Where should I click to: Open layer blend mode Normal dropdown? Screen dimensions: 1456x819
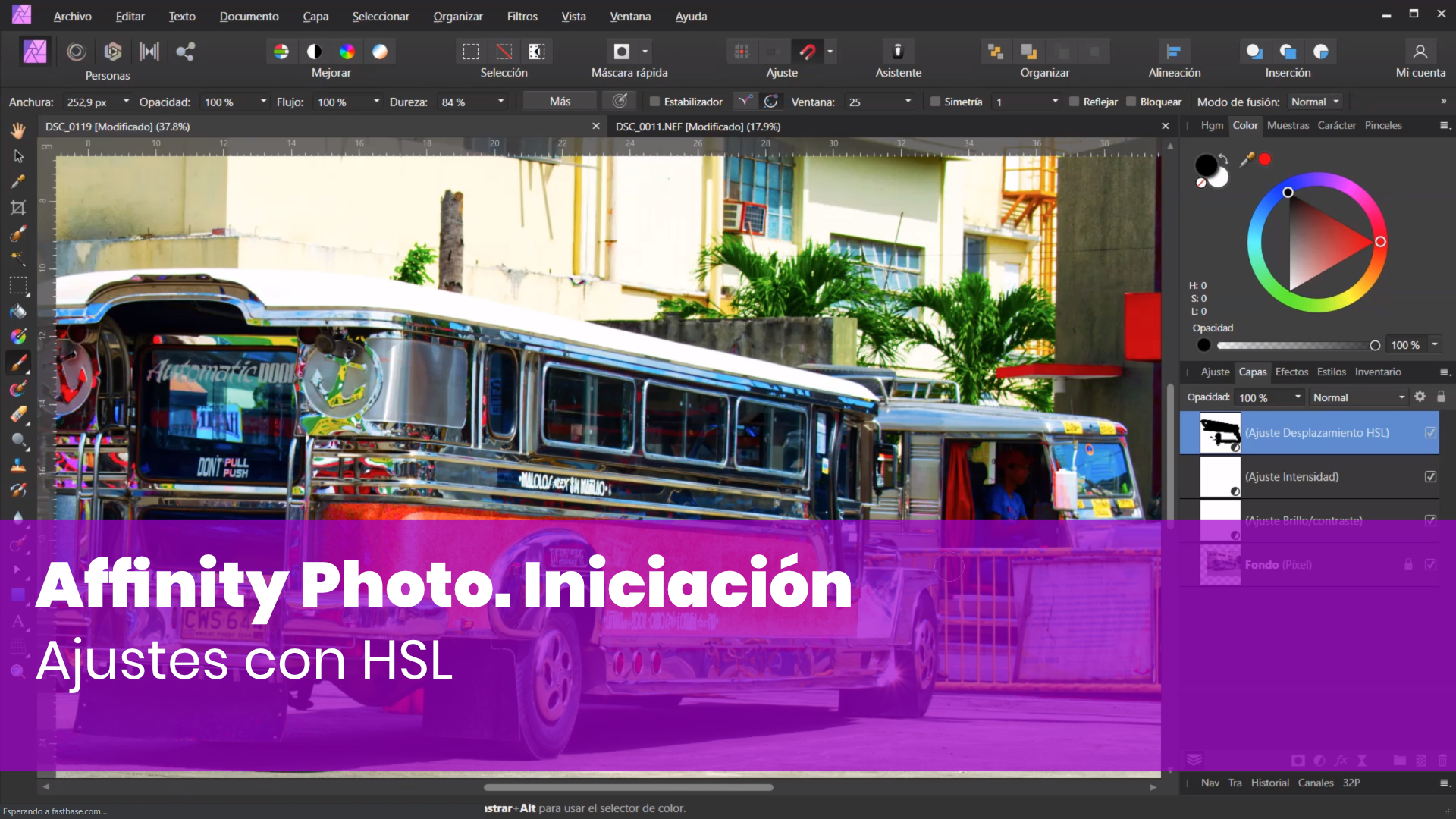click(1359, 397)
